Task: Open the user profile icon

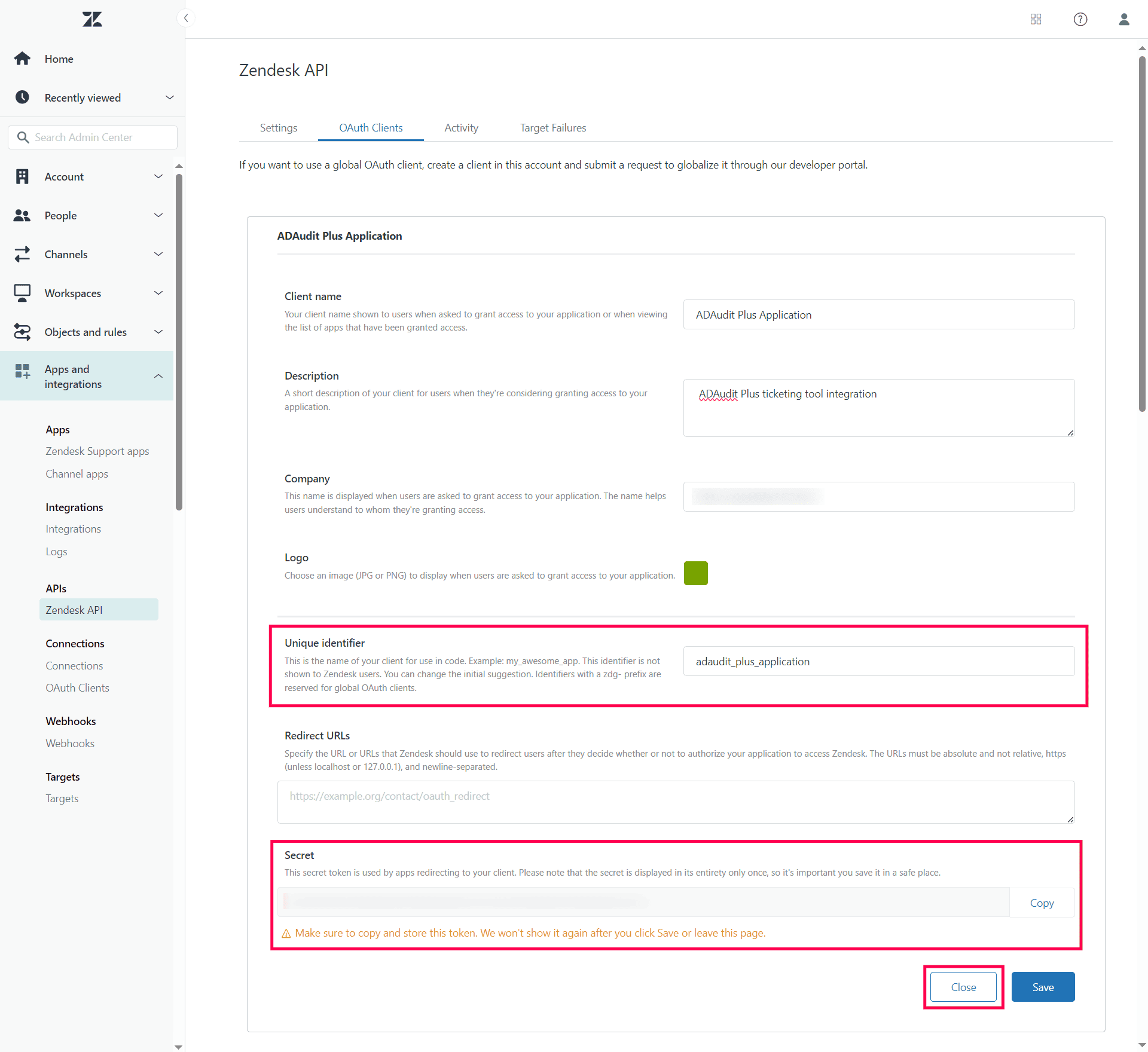Action: pos(1123,19)
